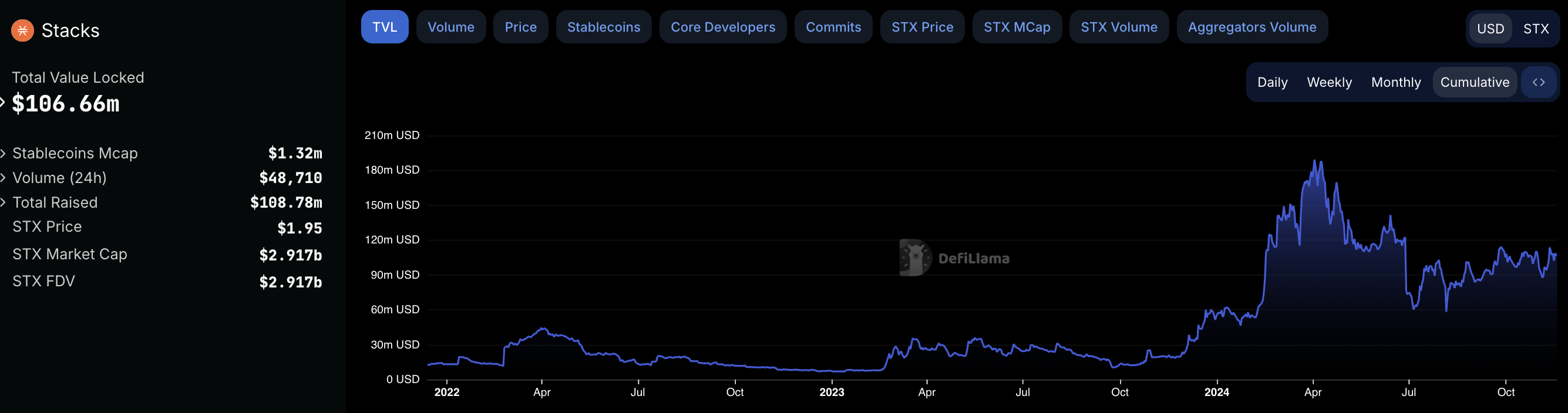Click the Stacks logo icon

coord(22,31)
